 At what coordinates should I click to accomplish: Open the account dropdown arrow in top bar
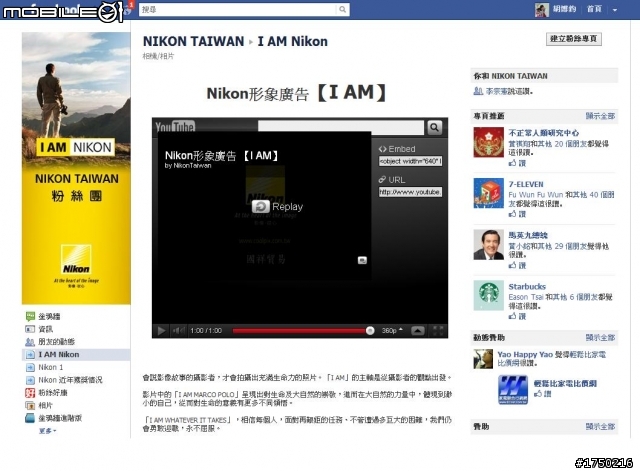click(615, 9)
